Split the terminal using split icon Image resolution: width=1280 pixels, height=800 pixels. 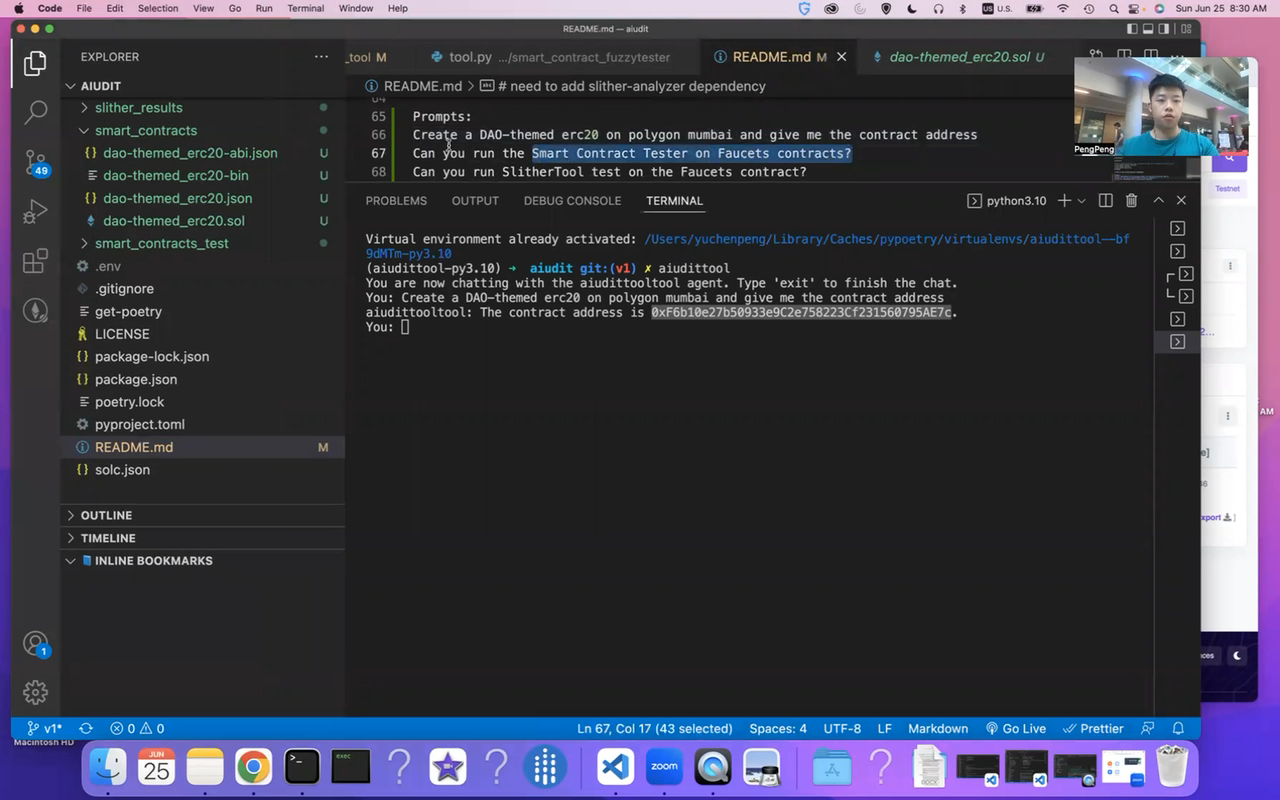1105,201
